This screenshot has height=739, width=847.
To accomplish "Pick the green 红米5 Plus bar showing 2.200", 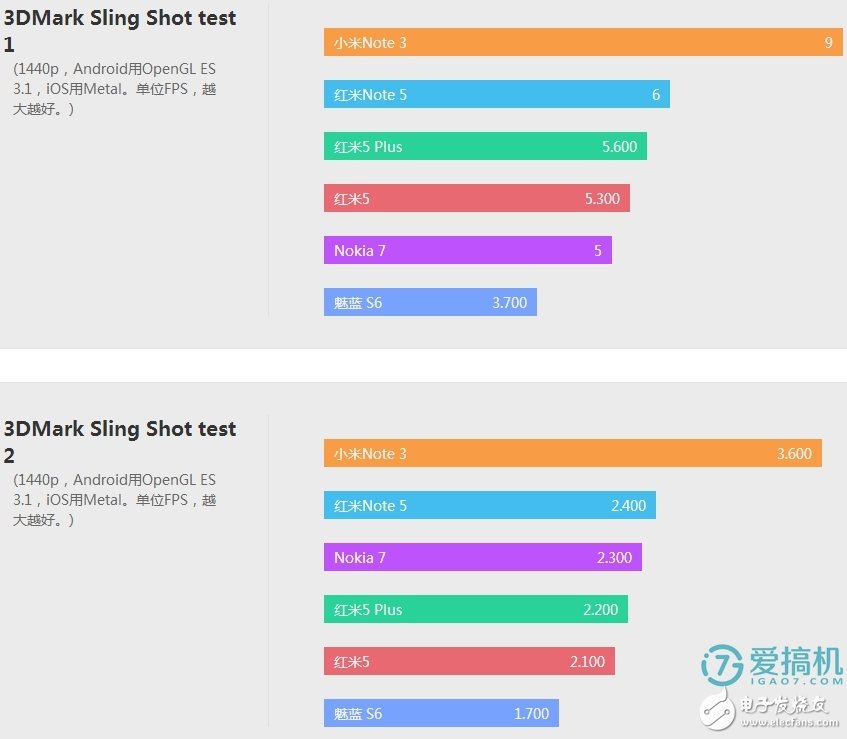I will pos(475,609).
